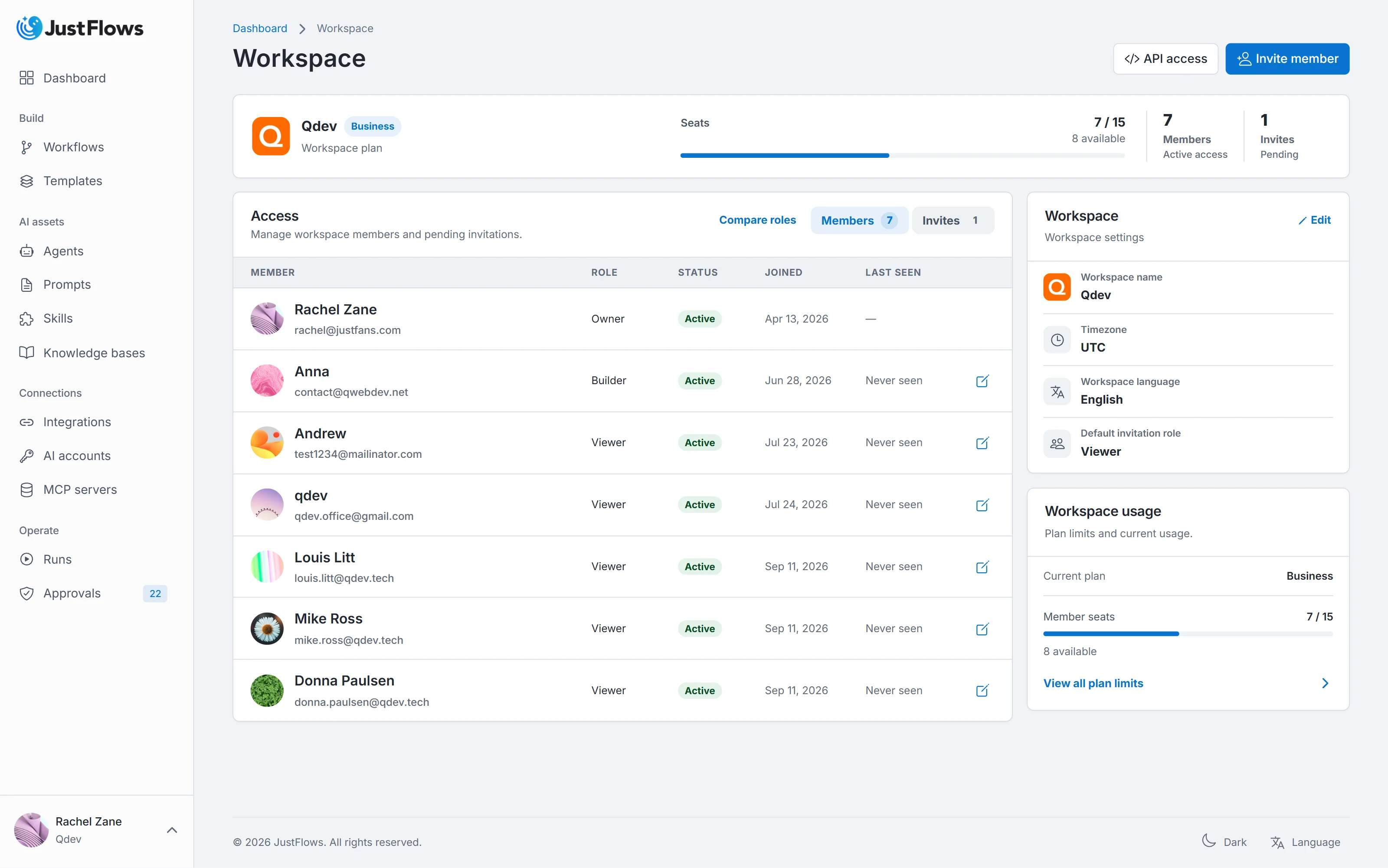Click the Workspace language icon
Viewport: 1388px width, 868px height.
coord(1057,392)
